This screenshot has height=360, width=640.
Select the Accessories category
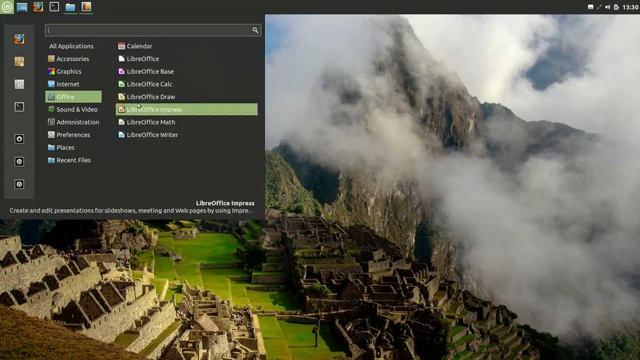coord(69,59)
